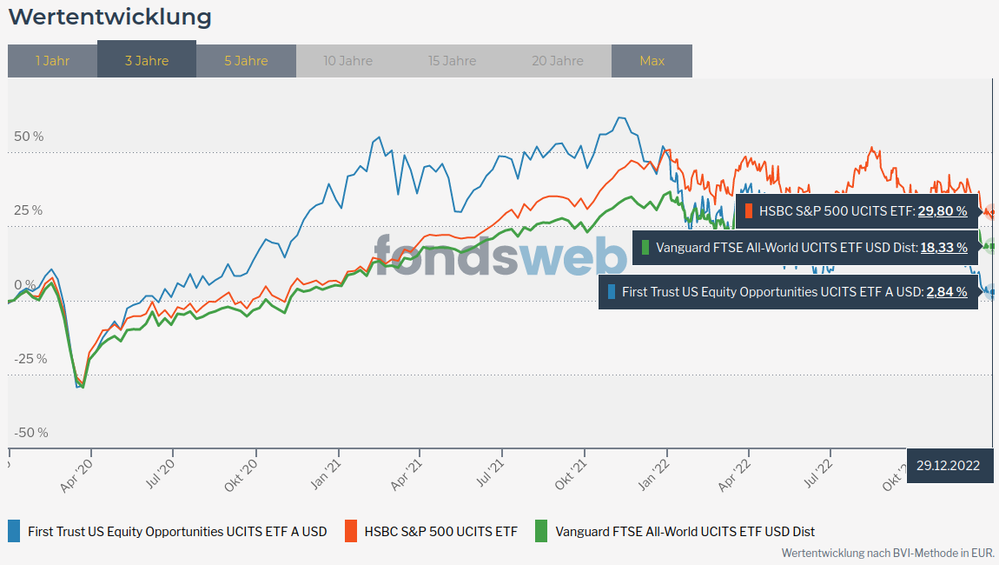The height and width of the screenshot is (565, 999).
Task: Click blue First Trust legend color square
Action: [14, 531]
